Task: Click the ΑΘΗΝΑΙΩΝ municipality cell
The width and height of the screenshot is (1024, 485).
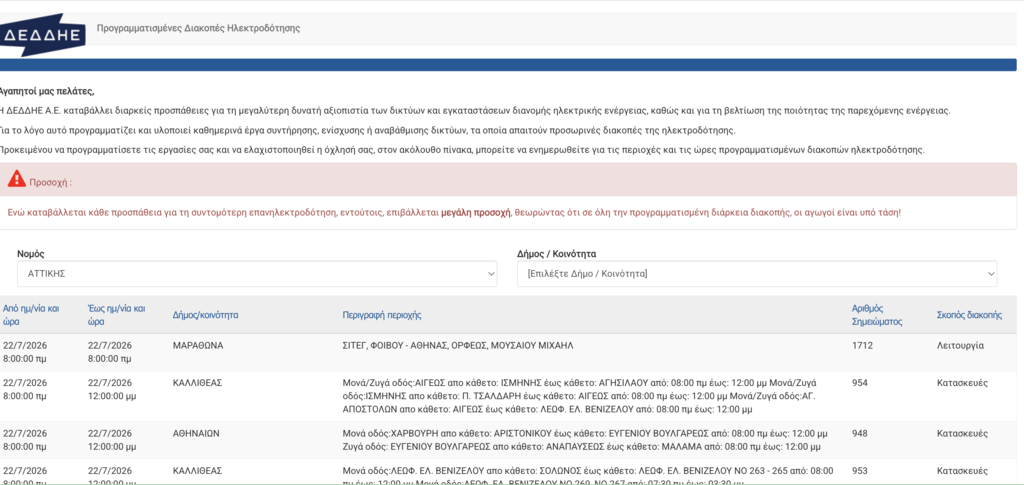Action: pos(196,433)
